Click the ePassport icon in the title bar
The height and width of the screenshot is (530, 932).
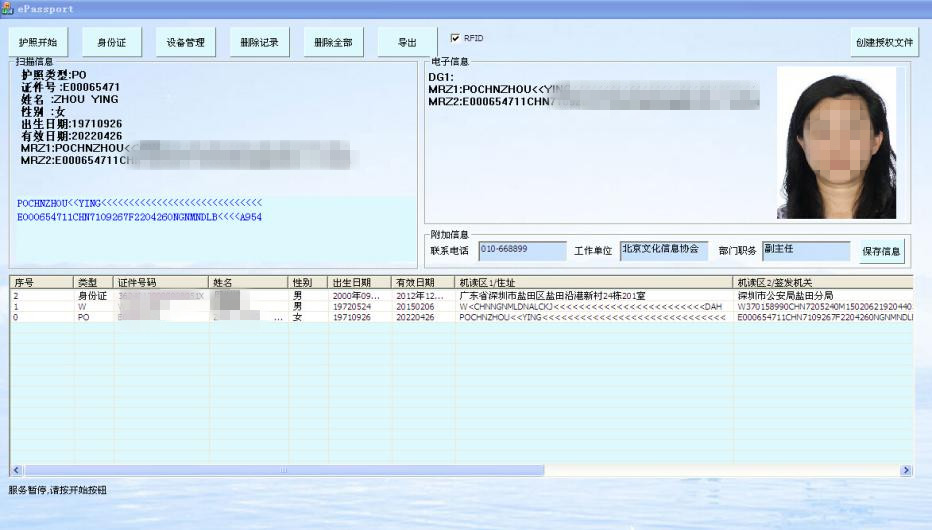point(7,8)
